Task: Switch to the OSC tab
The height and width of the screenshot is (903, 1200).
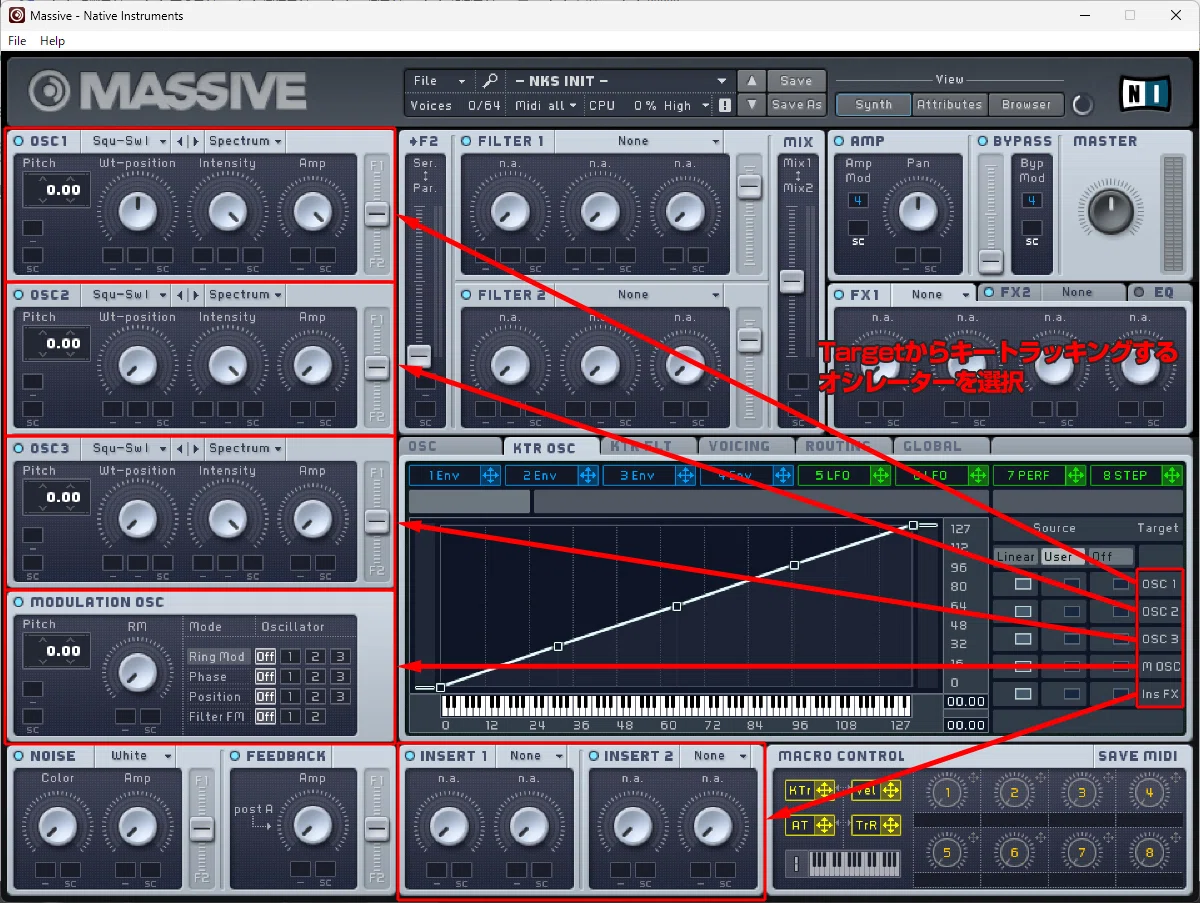Action: point(450,447)
